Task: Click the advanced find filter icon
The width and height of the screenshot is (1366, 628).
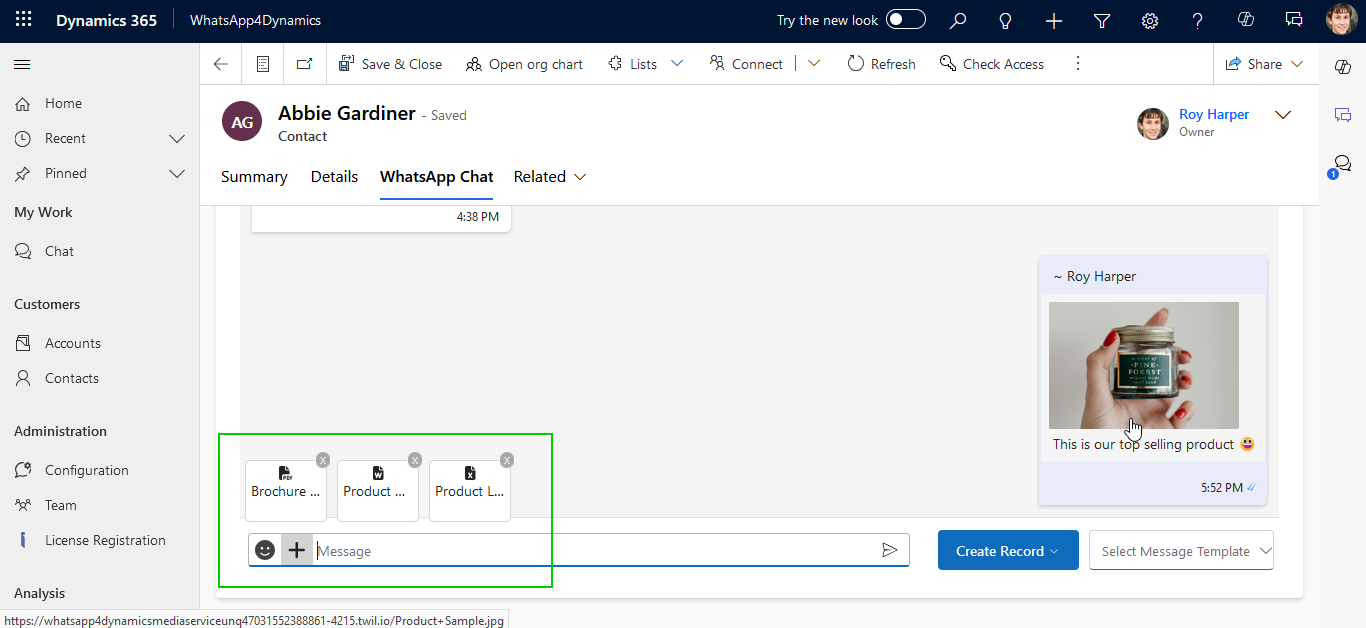Action: click(x=1102, y=20)
